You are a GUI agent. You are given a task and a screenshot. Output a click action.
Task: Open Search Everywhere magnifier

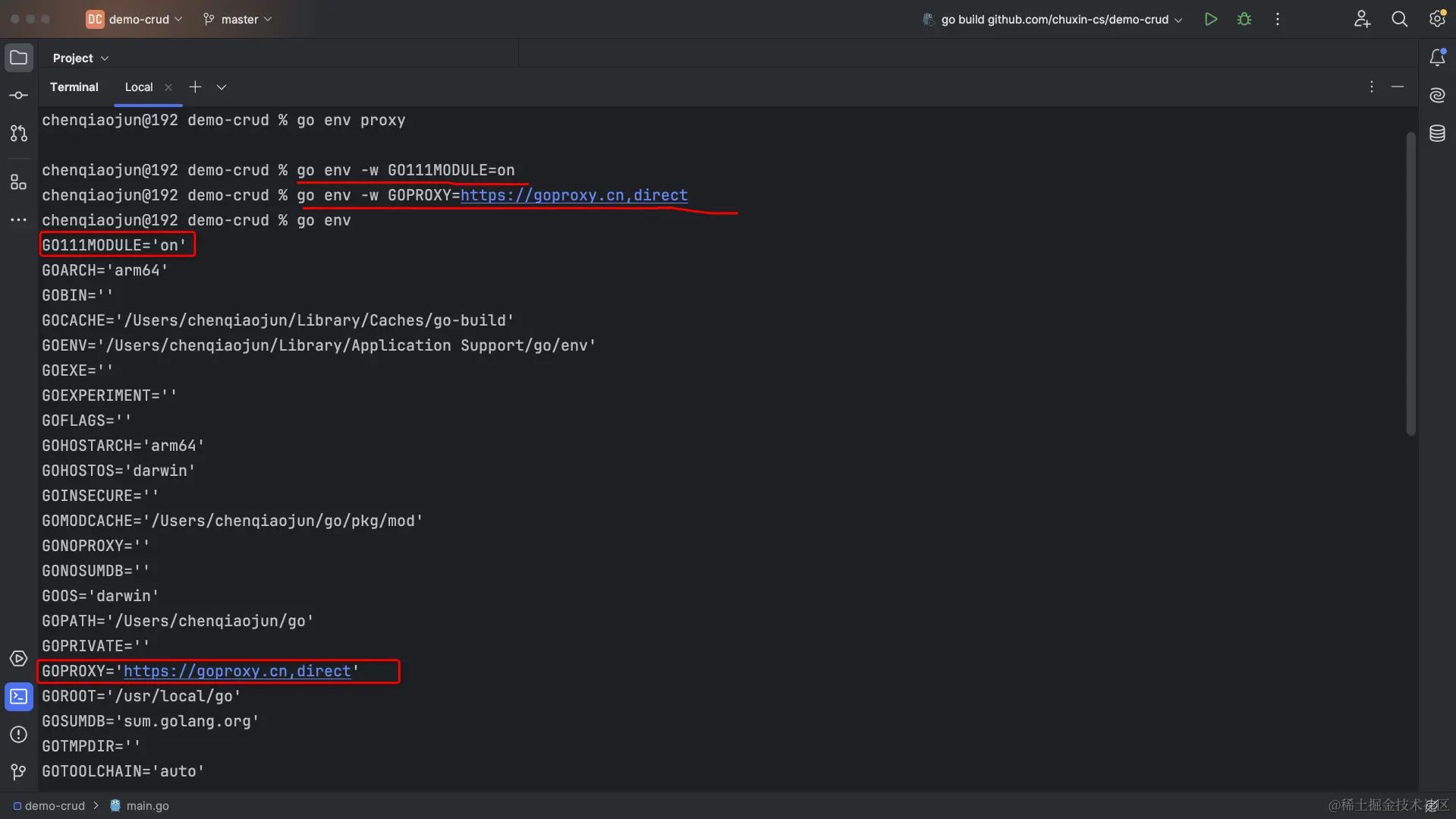coord(1400,19)
